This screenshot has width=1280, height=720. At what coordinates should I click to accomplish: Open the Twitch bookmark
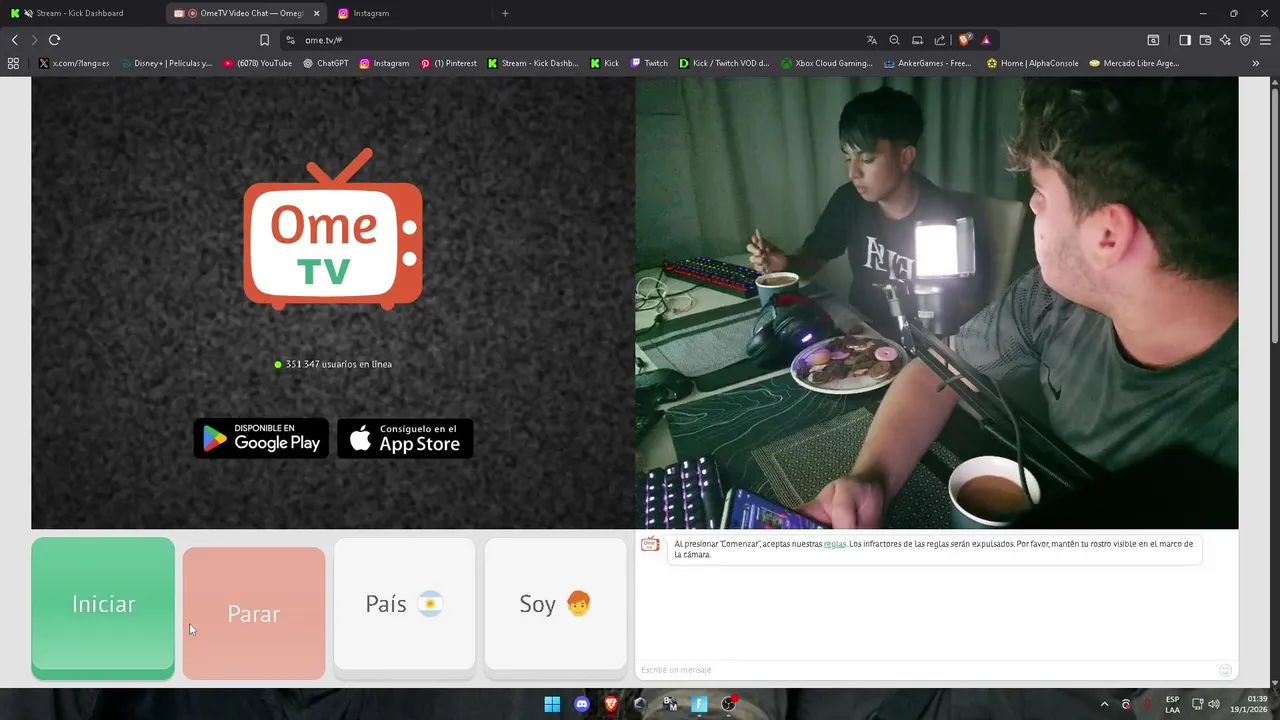(649, 63)
